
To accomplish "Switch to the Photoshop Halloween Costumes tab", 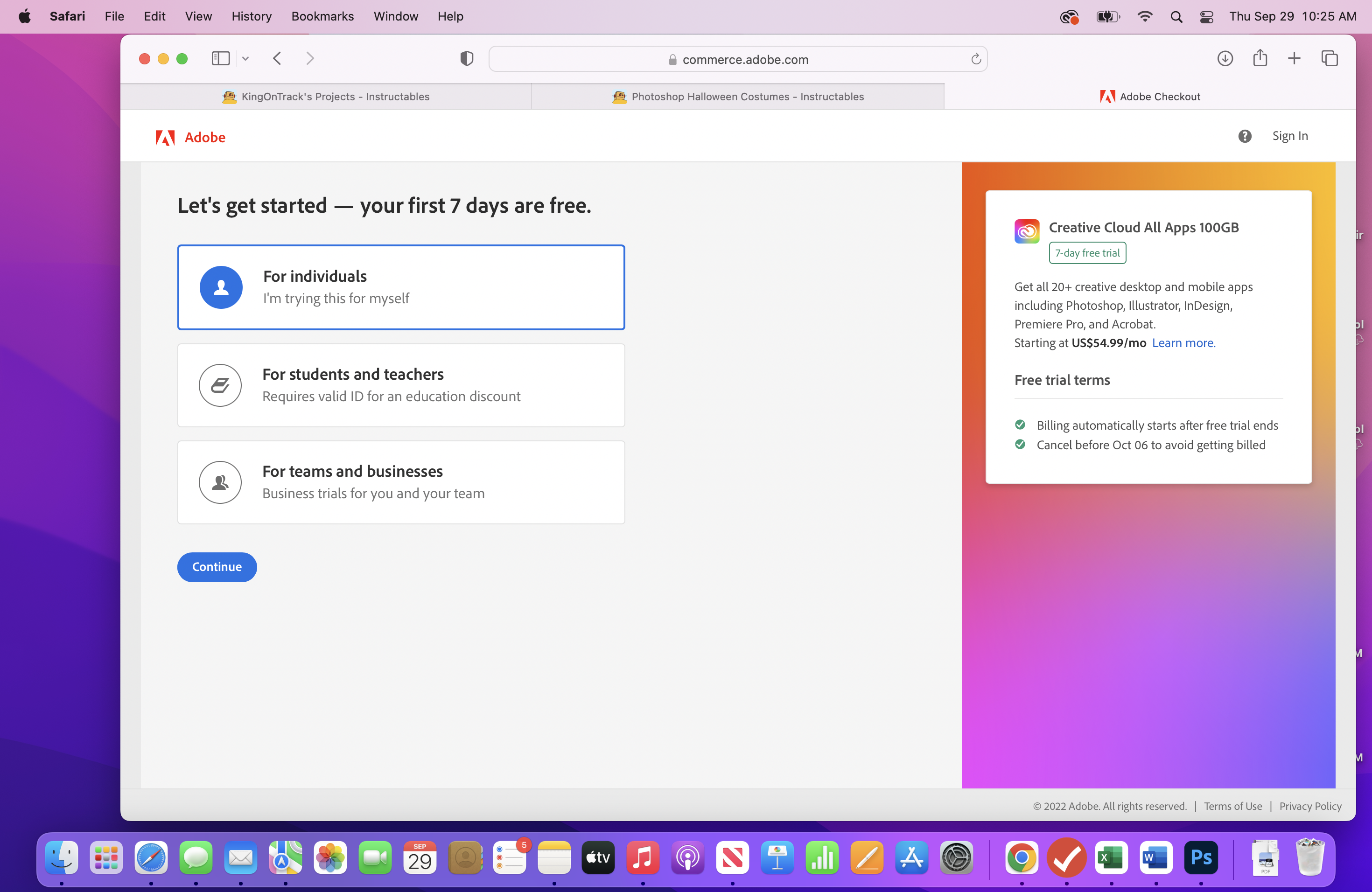I will pos(737,96).
